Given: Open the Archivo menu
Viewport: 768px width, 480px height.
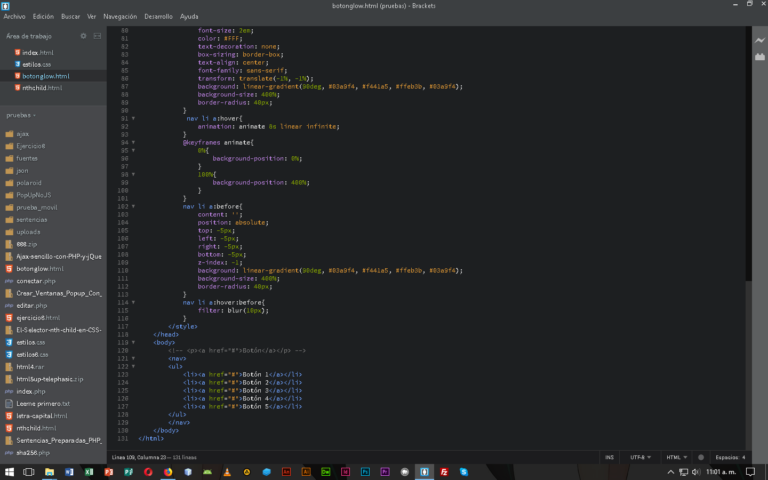Looking at the screenshot, I should coord(14,17).
